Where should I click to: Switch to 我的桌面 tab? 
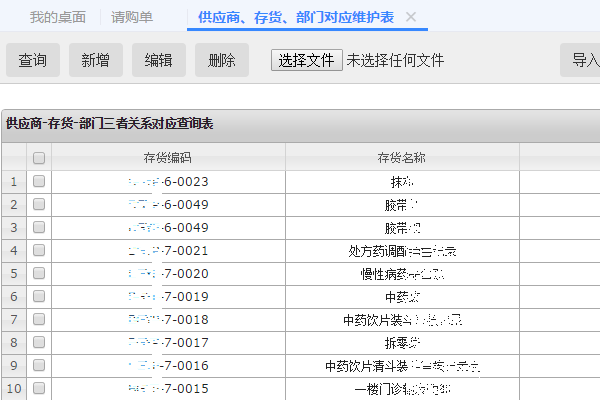pyautogui.click(x=57, y=17)
